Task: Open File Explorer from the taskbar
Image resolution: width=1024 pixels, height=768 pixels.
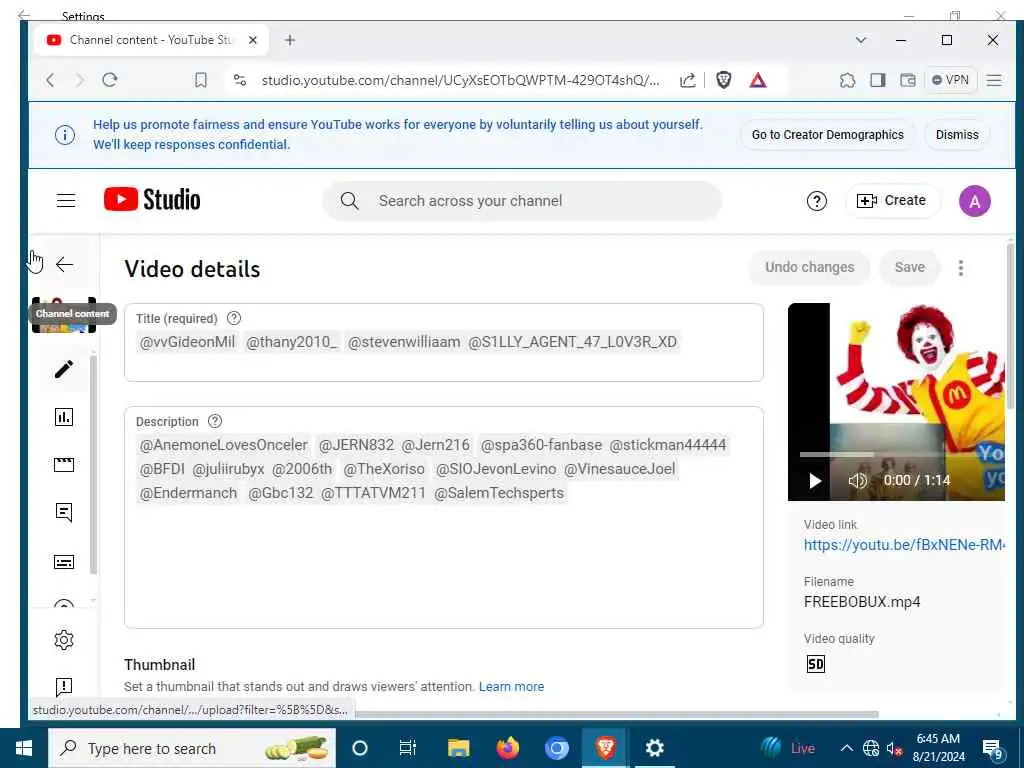Action: pos(458,748)
